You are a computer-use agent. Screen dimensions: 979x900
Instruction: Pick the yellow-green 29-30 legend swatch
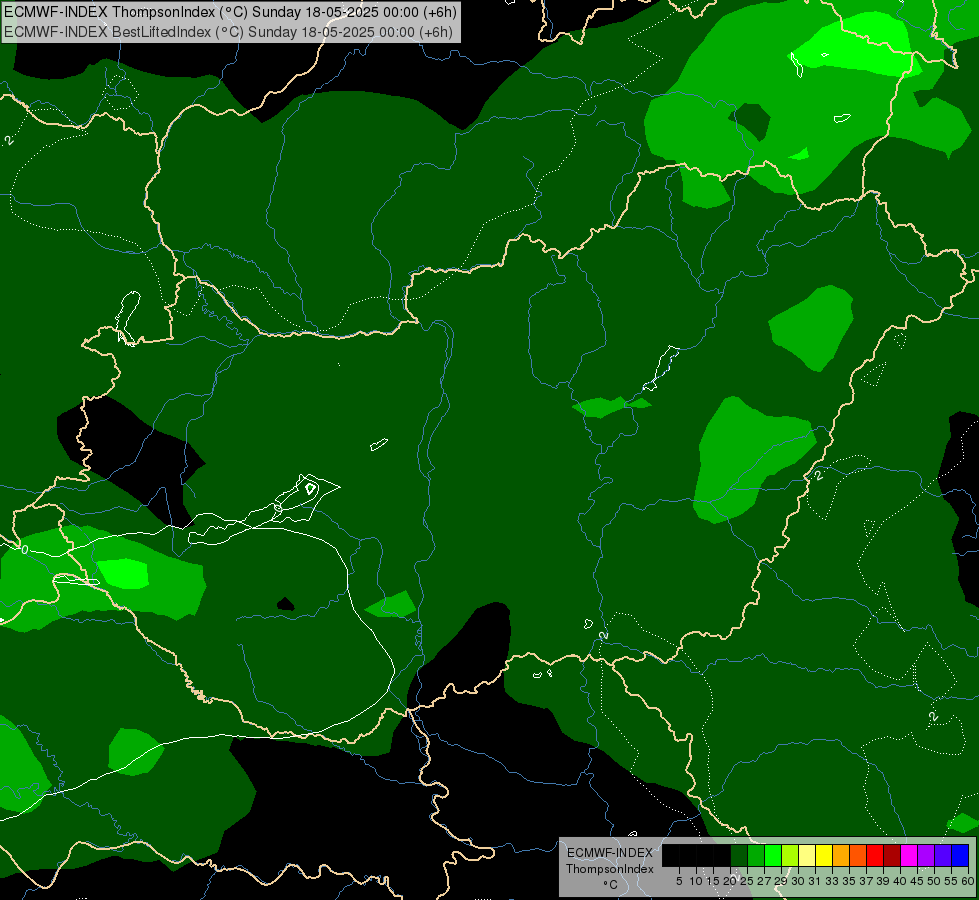click(790, 855)
